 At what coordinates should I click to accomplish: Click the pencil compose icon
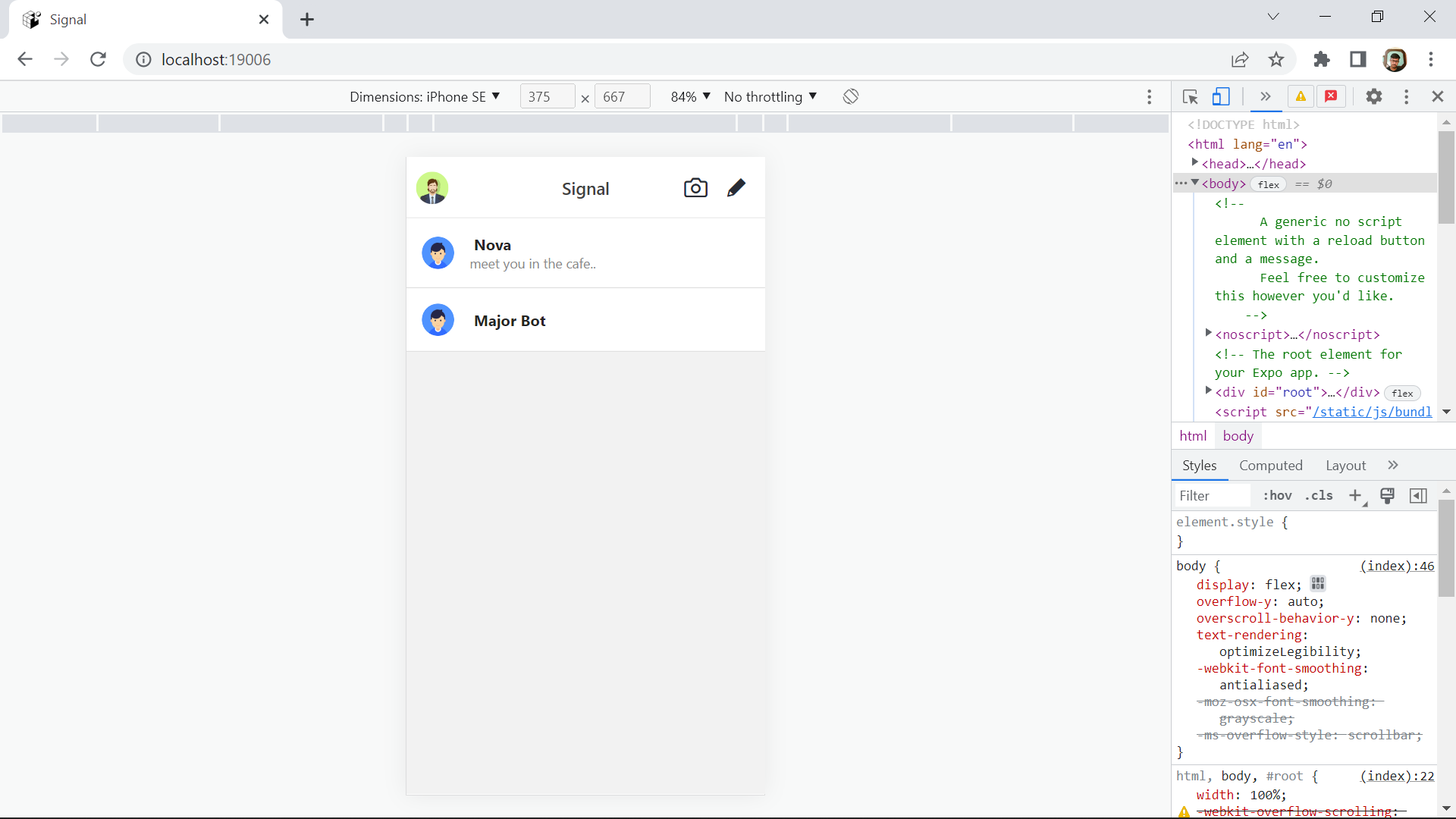[x=736, y=188]
